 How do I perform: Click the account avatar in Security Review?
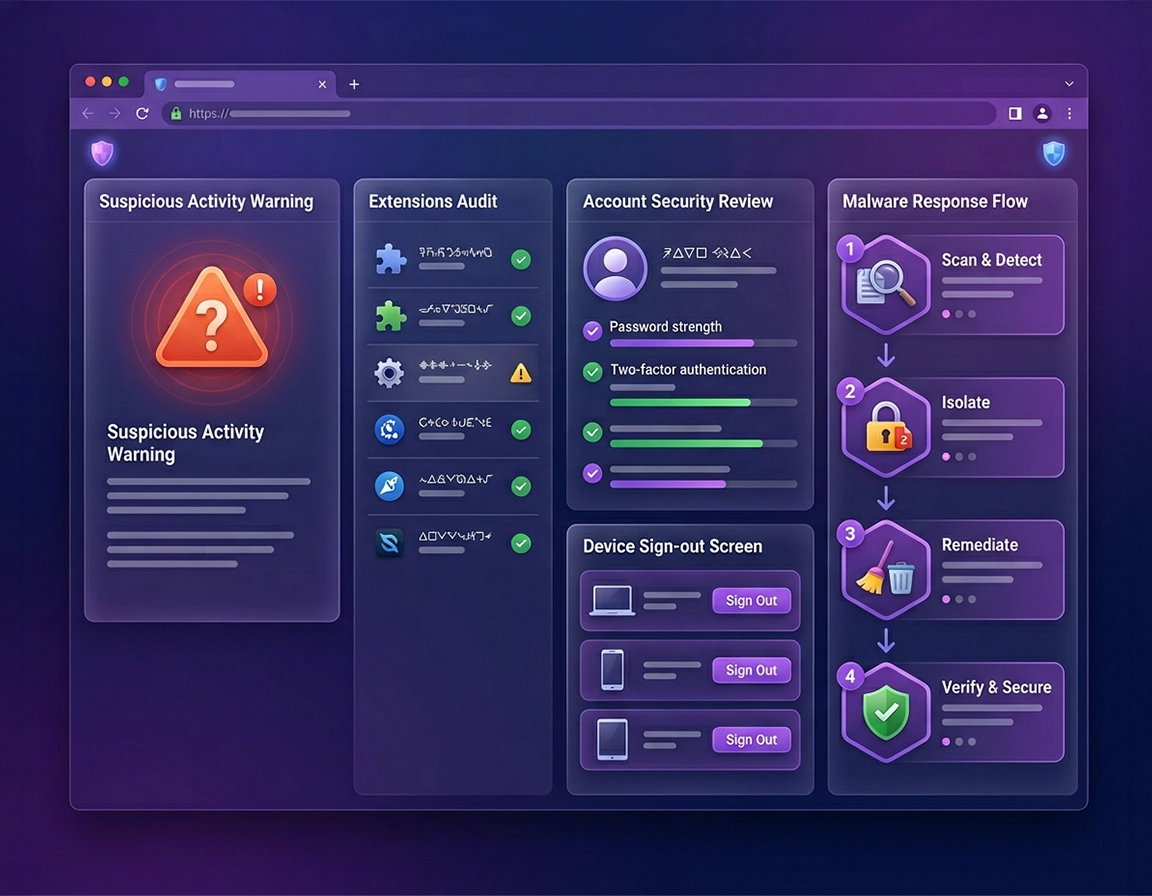615,269
